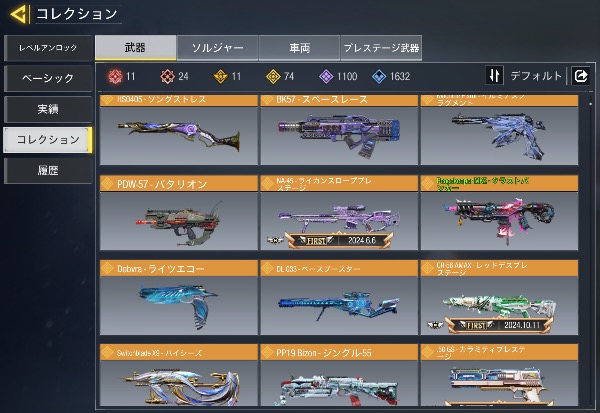Select the red mythic rarity icon filter
The image size is (600, 413).
(115, 77)
